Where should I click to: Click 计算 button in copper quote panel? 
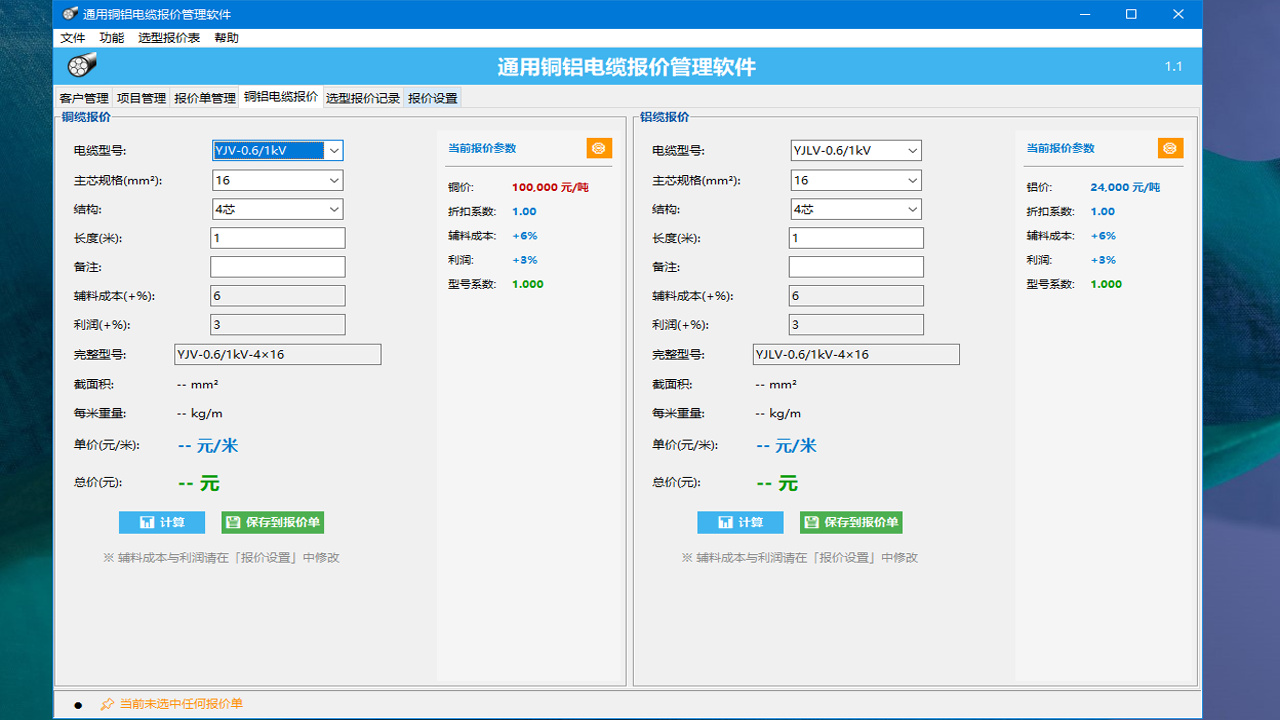[x=162, y=522]
